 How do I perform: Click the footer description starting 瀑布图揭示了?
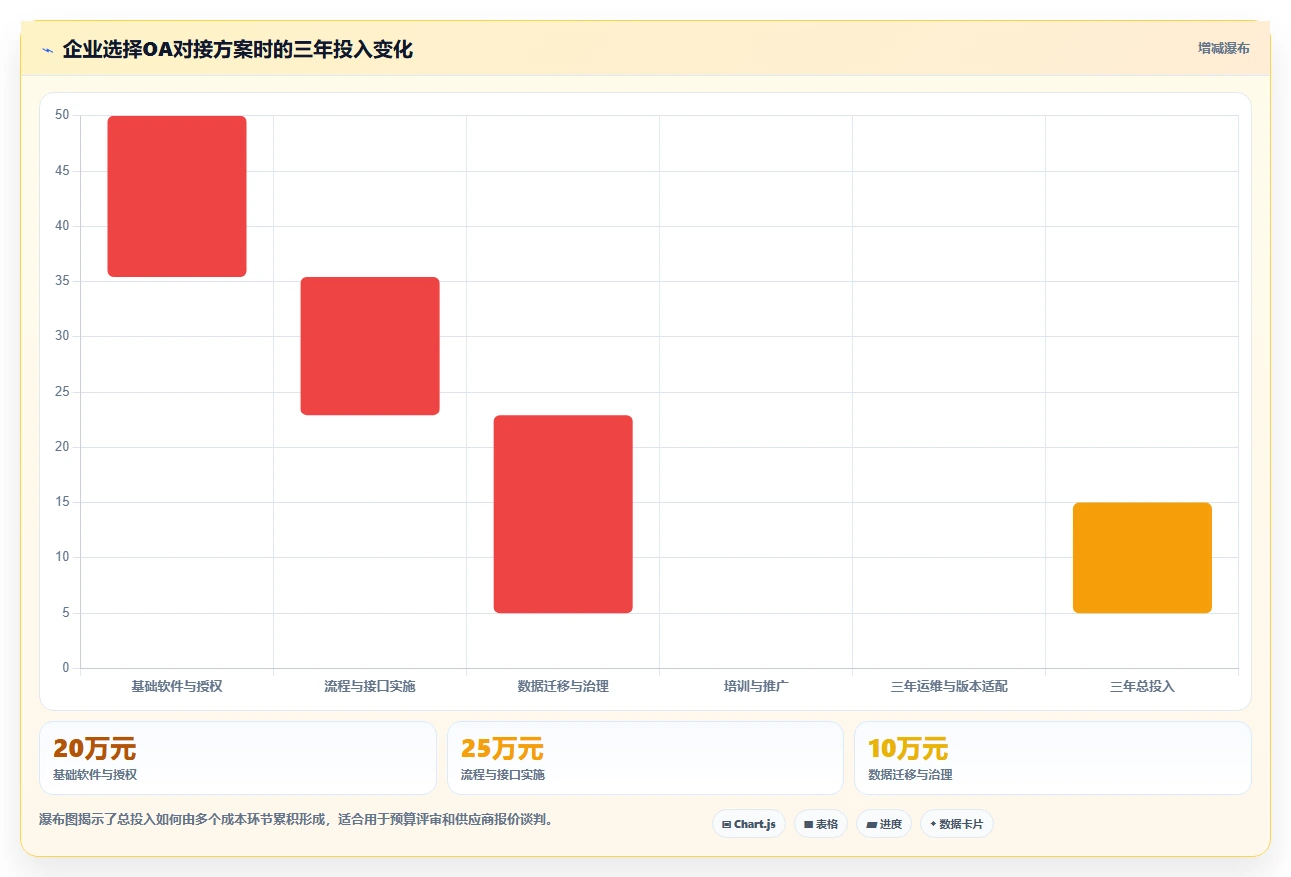[x=296, y=820]
